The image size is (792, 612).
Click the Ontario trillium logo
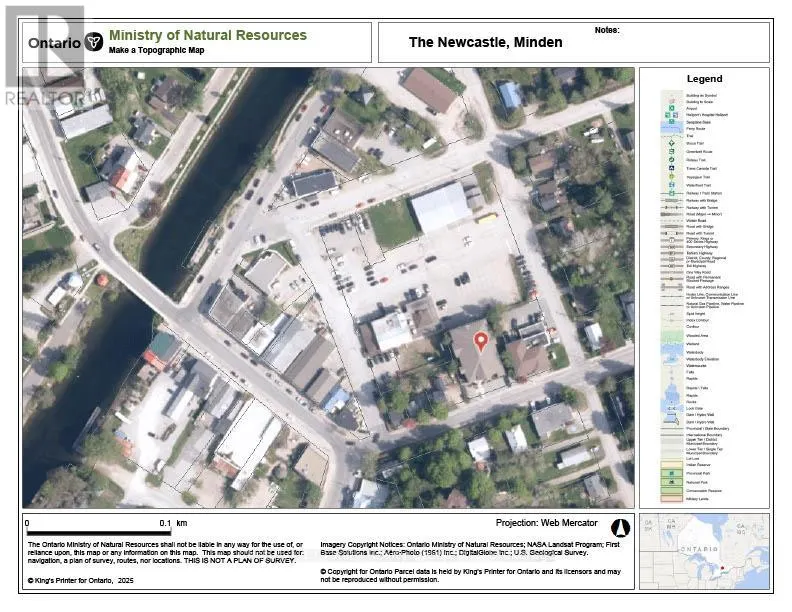(x=93, y=42)
